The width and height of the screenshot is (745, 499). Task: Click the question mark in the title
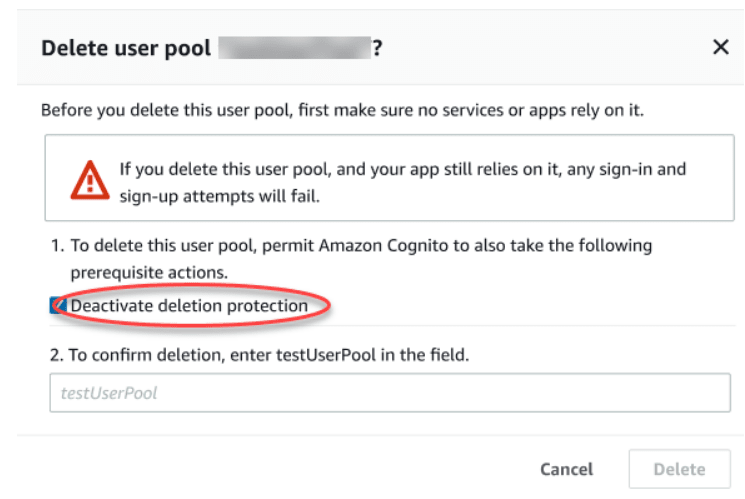coord(377,48)
